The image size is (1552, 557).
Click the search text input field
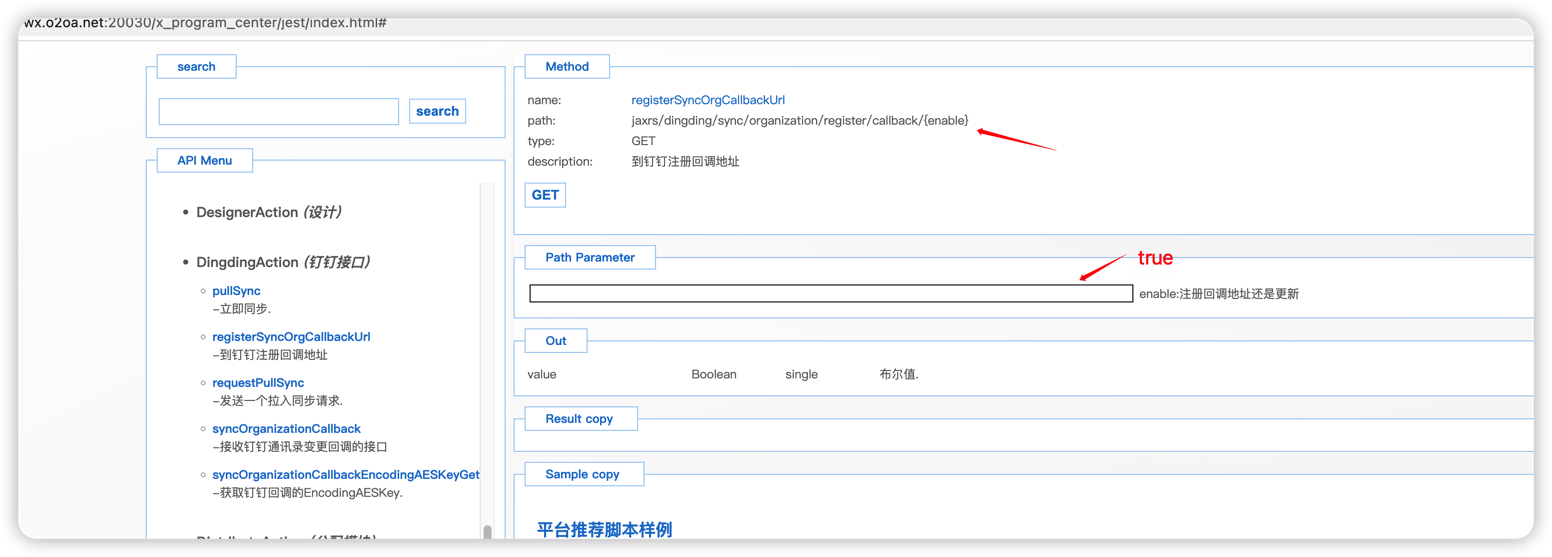(x=279, y=111)
